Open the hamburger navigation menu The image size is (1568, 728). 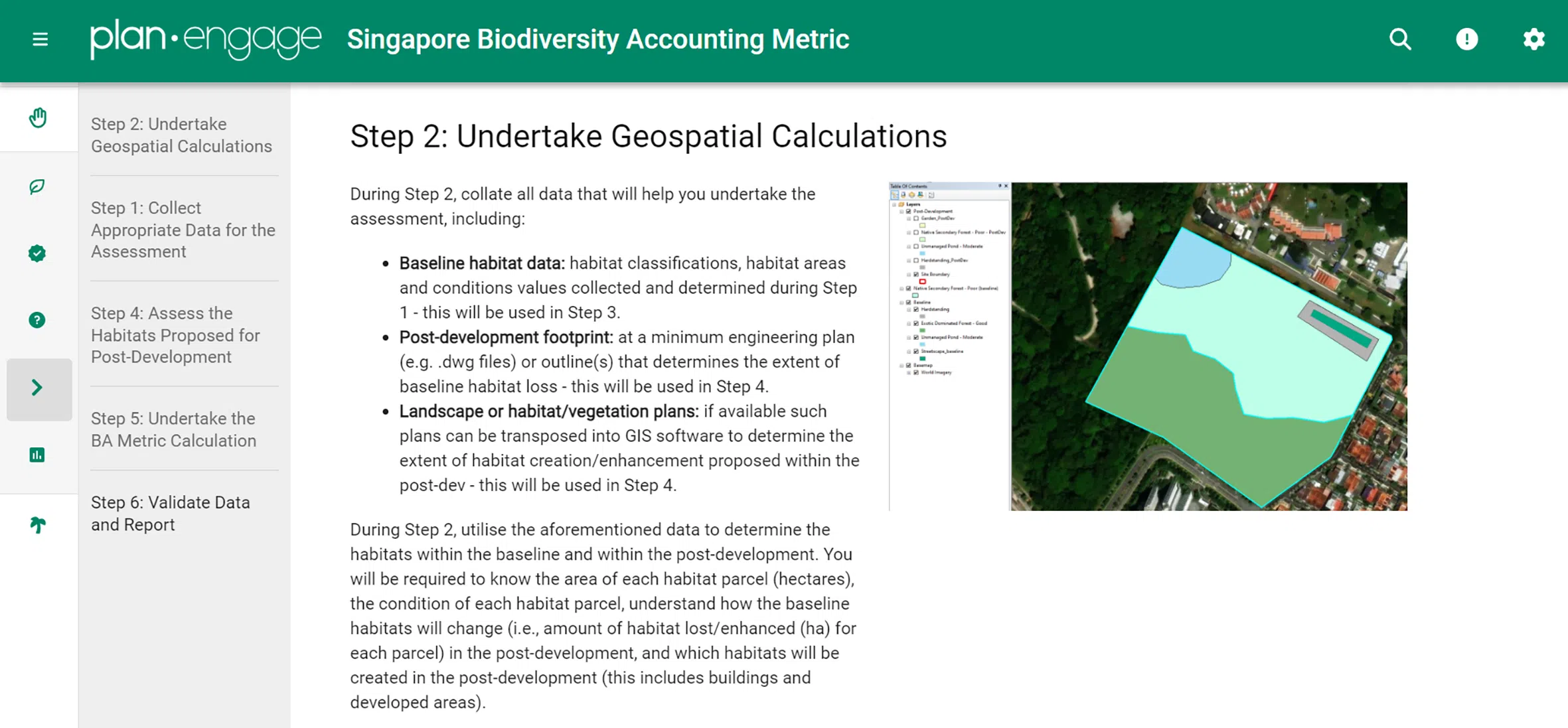40,40
